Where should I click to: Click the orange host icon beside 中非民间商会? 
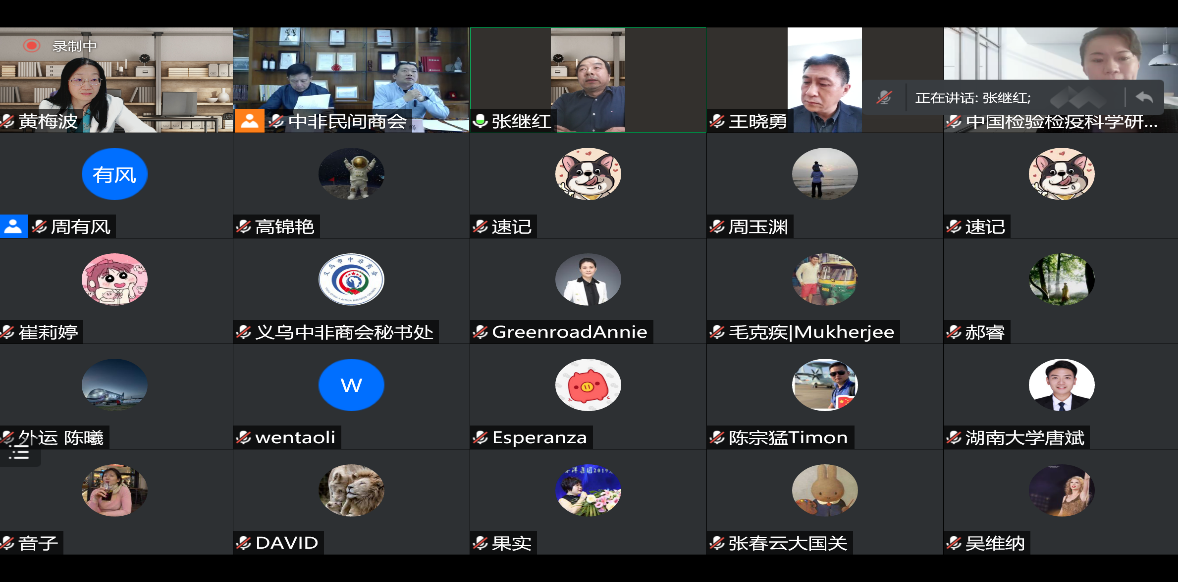[249, 121]
